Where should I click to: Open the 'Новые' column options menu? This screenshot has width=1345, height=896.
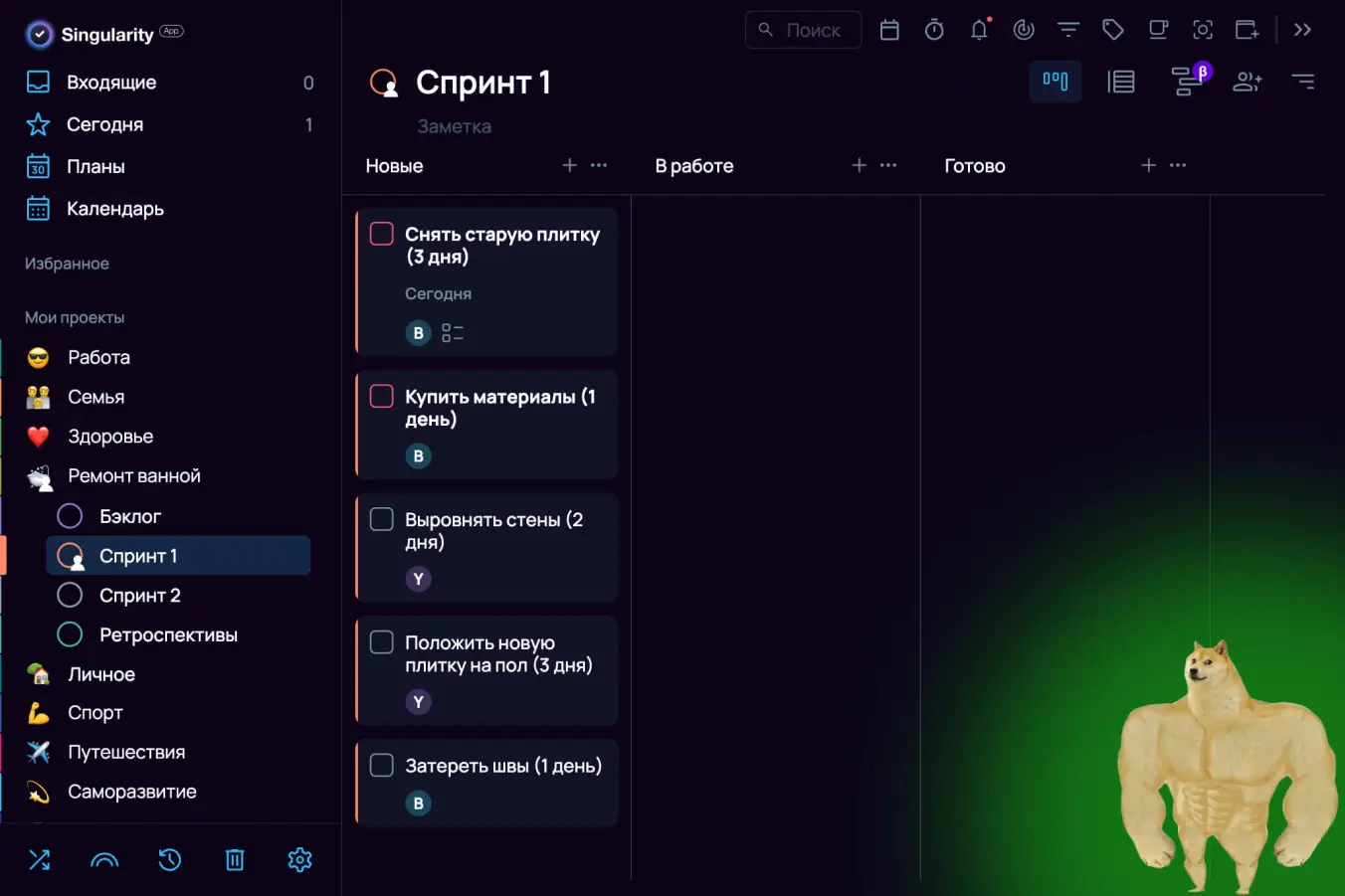pos(599,165)
